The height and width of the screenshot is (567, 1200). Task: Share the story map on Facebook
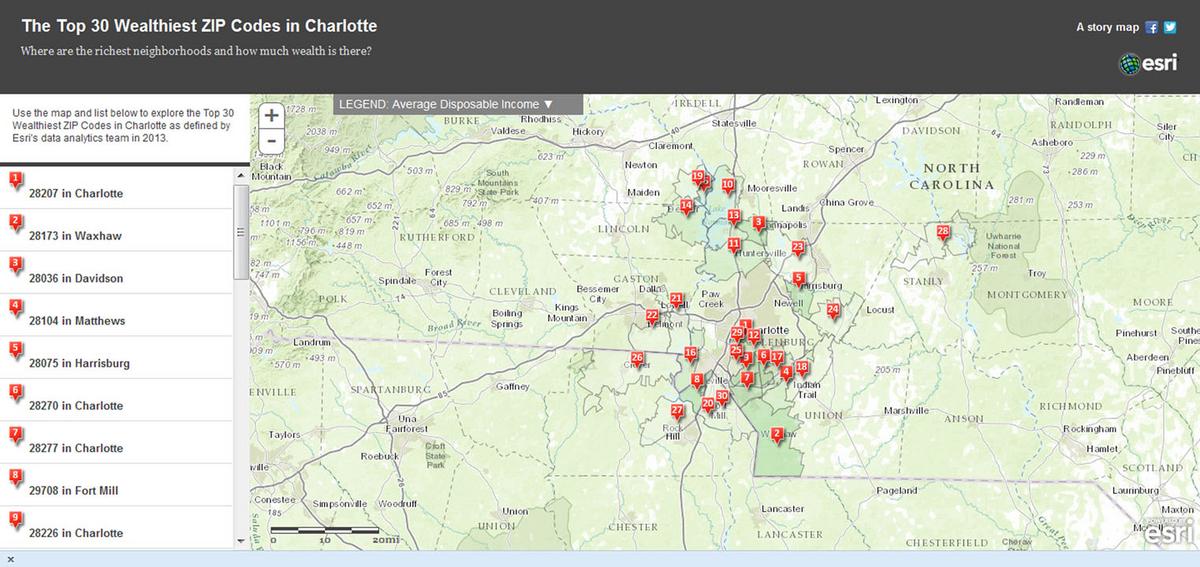(1152, 27)
